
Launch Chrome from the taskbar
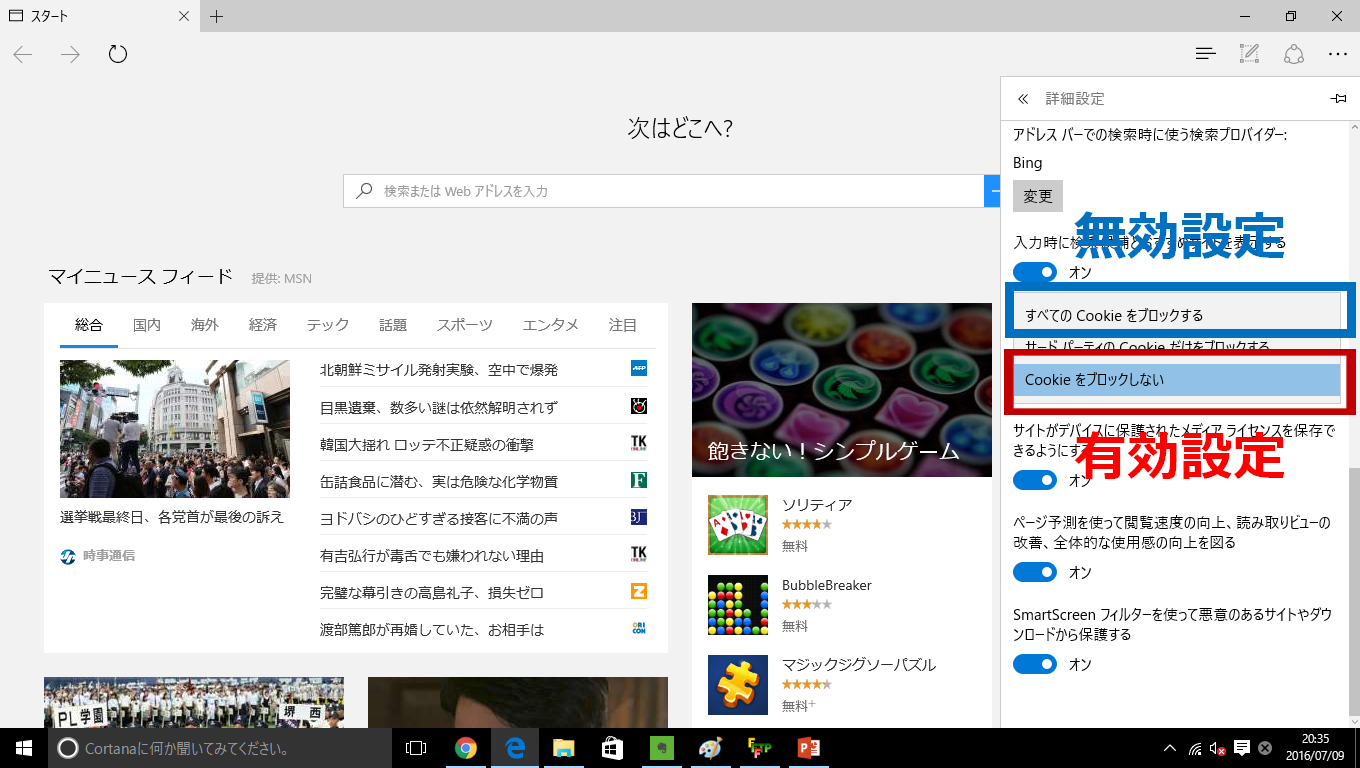point(465,748)
